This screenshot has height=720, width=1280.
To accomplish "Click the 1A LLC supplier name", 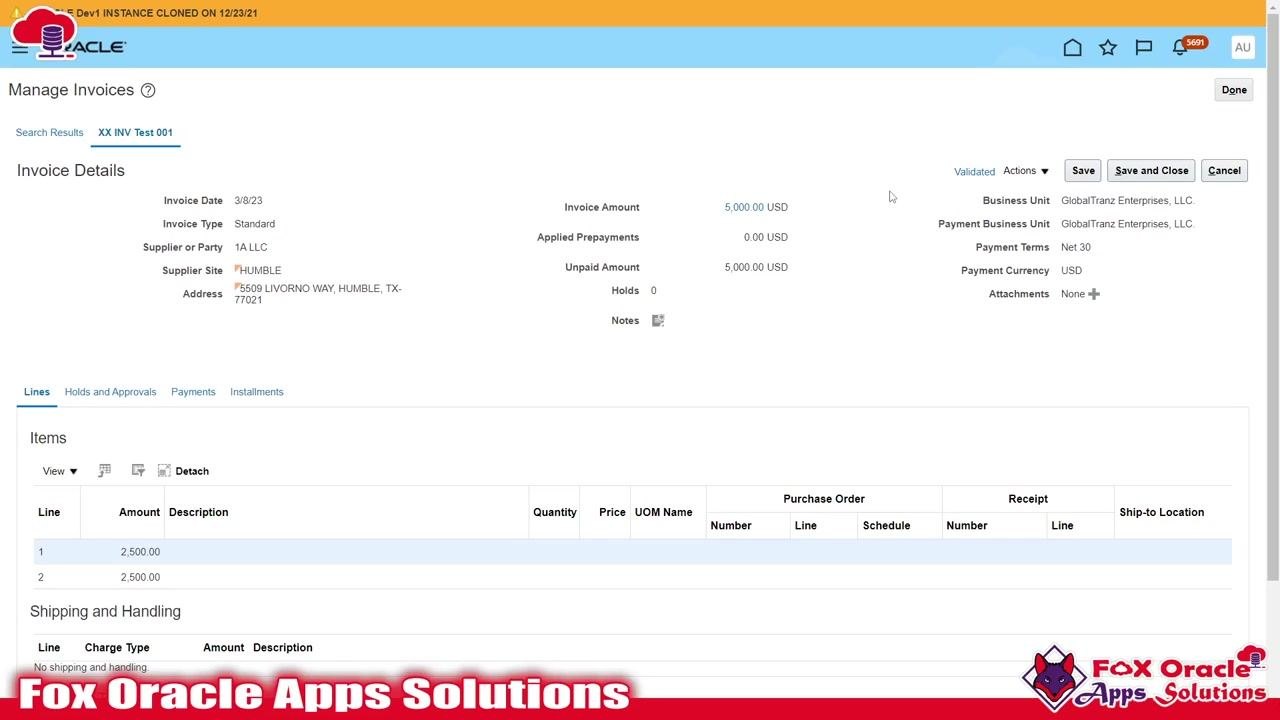I will click(x=251, y=247).
